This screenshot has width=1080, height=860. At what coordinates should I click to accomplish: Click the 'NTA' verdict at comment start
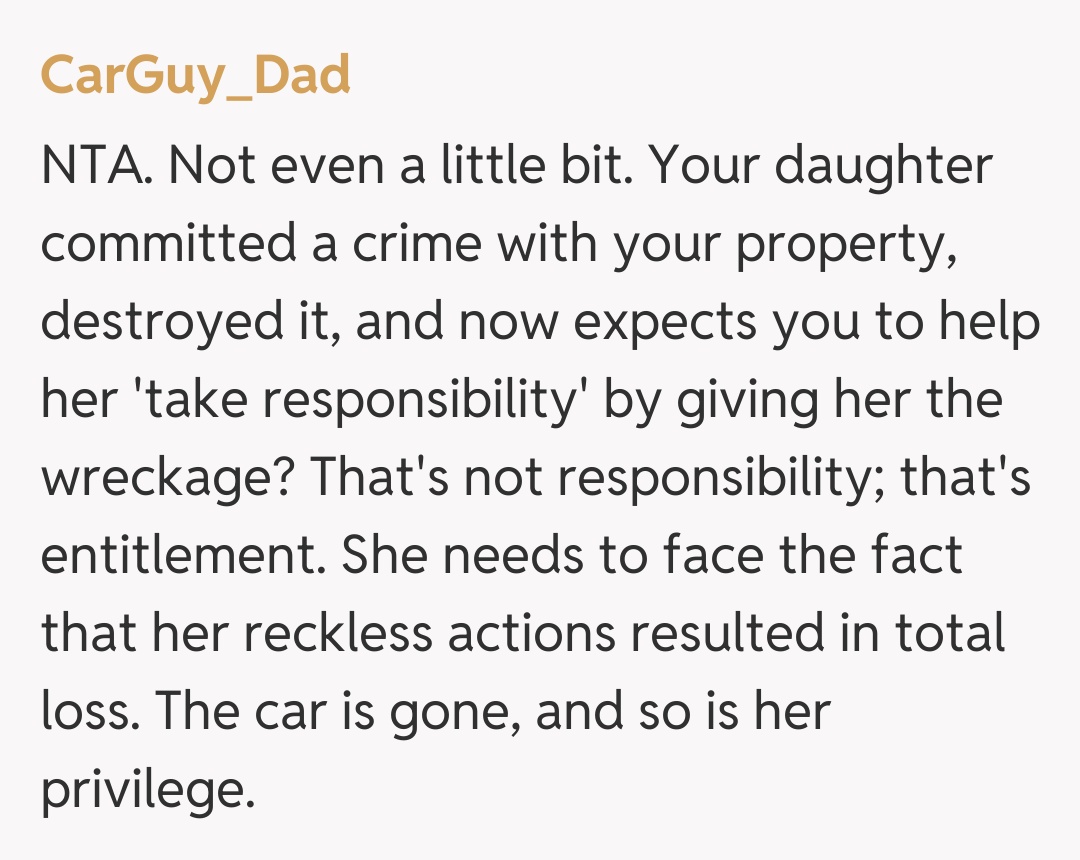tap(96, 167)
